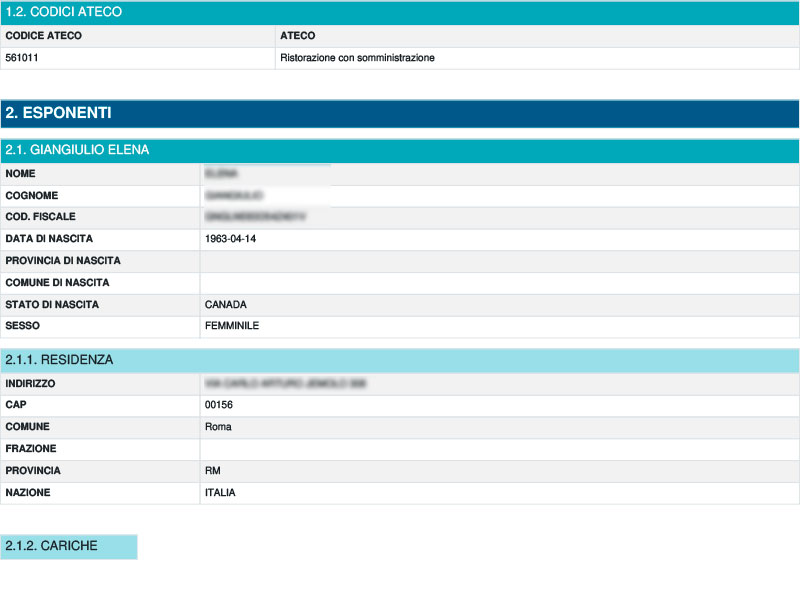
Task: Select the PROVINCIA value RM
Action: [x=213, y=471]
